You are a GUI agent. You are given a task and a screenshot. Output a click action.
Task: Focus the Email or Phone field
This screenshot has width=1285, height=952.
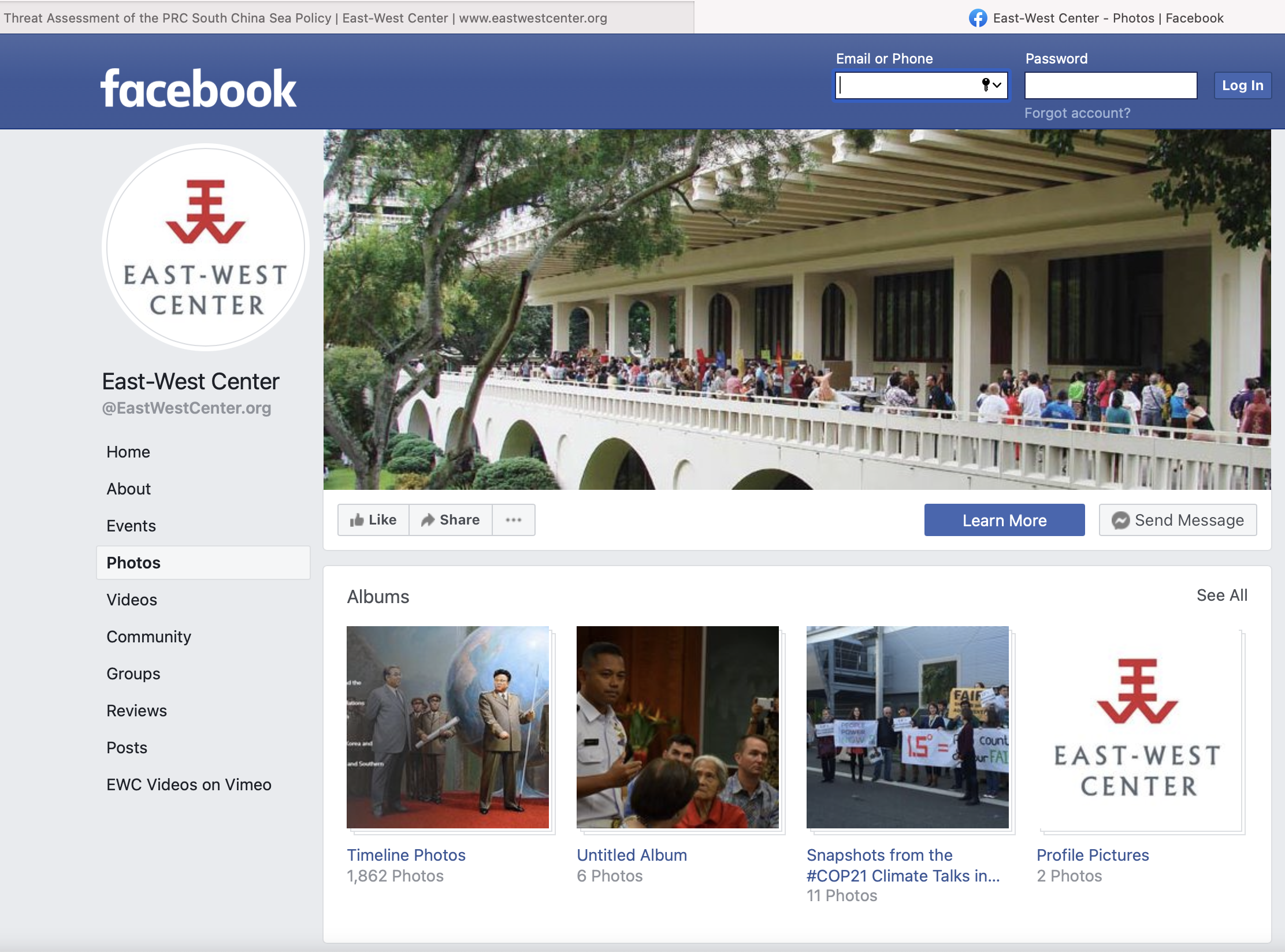point(922,85)
